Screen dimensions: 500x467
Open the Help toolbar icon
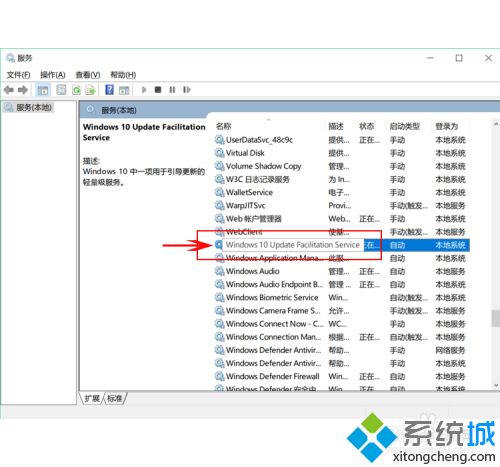click(109, 90)
